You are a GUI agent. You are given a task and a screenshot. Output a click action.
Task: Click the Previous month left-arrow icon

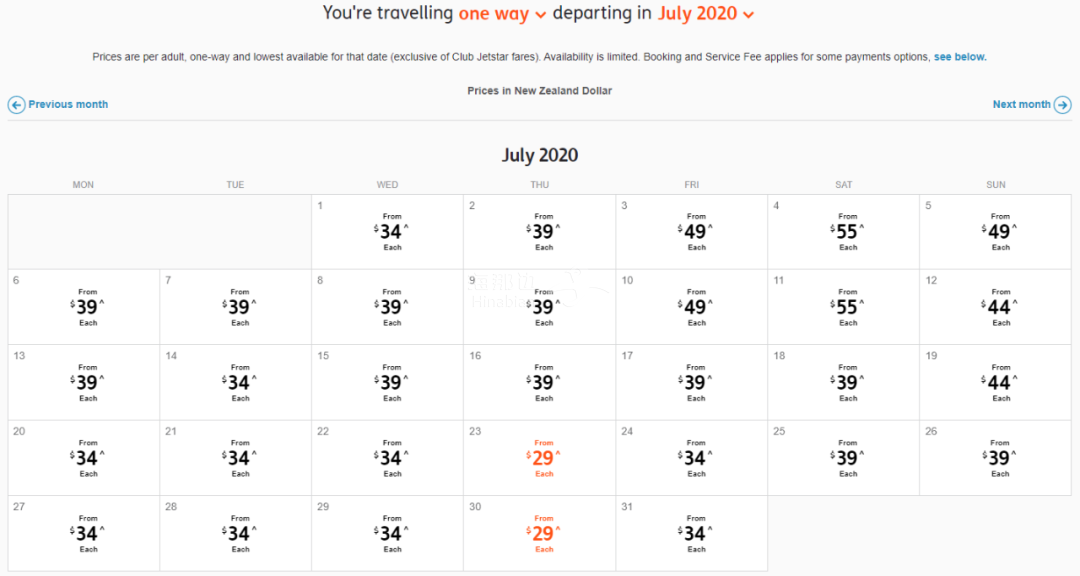pos(17,105)
